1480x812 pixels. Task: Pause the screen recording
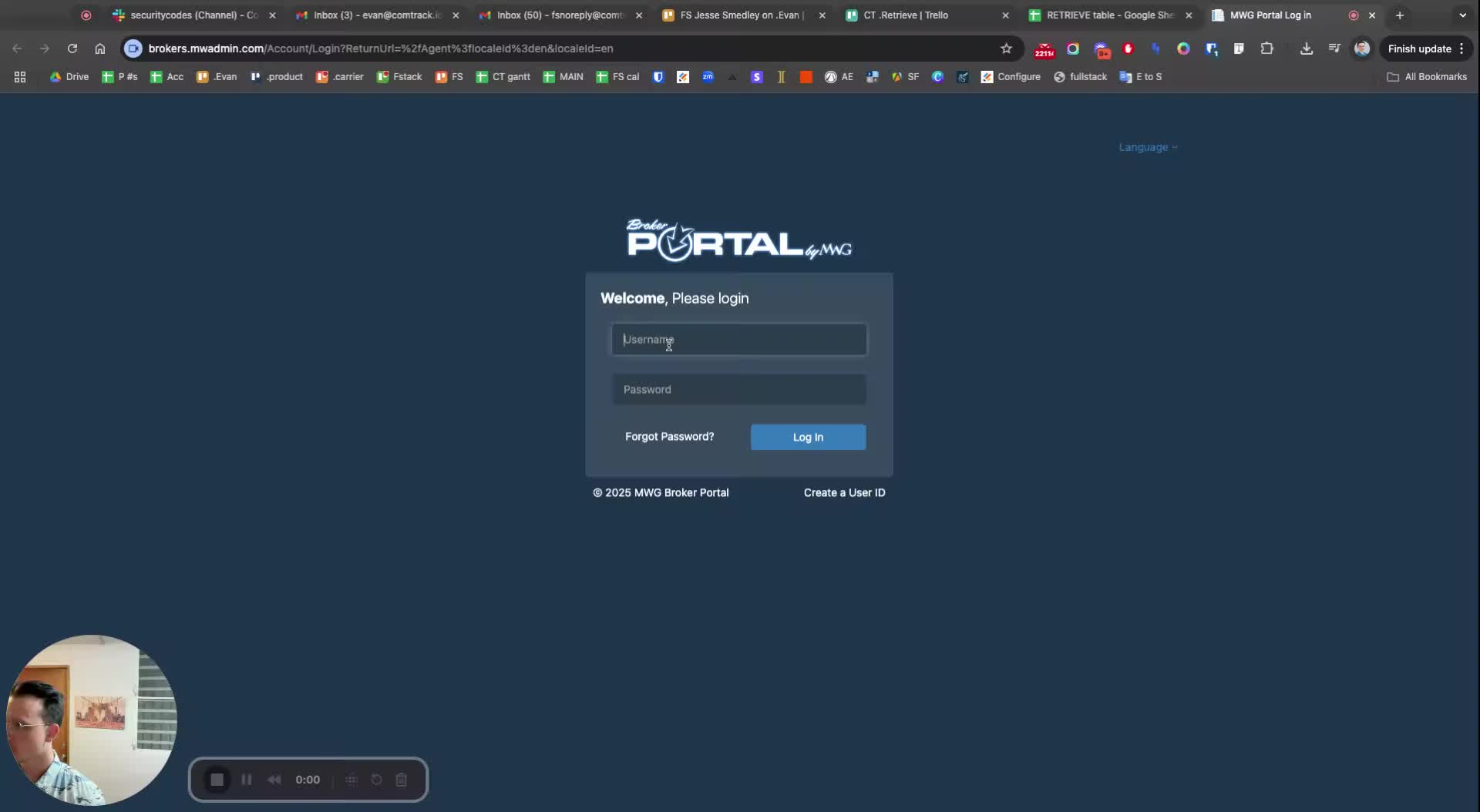(x=247, y=780)
